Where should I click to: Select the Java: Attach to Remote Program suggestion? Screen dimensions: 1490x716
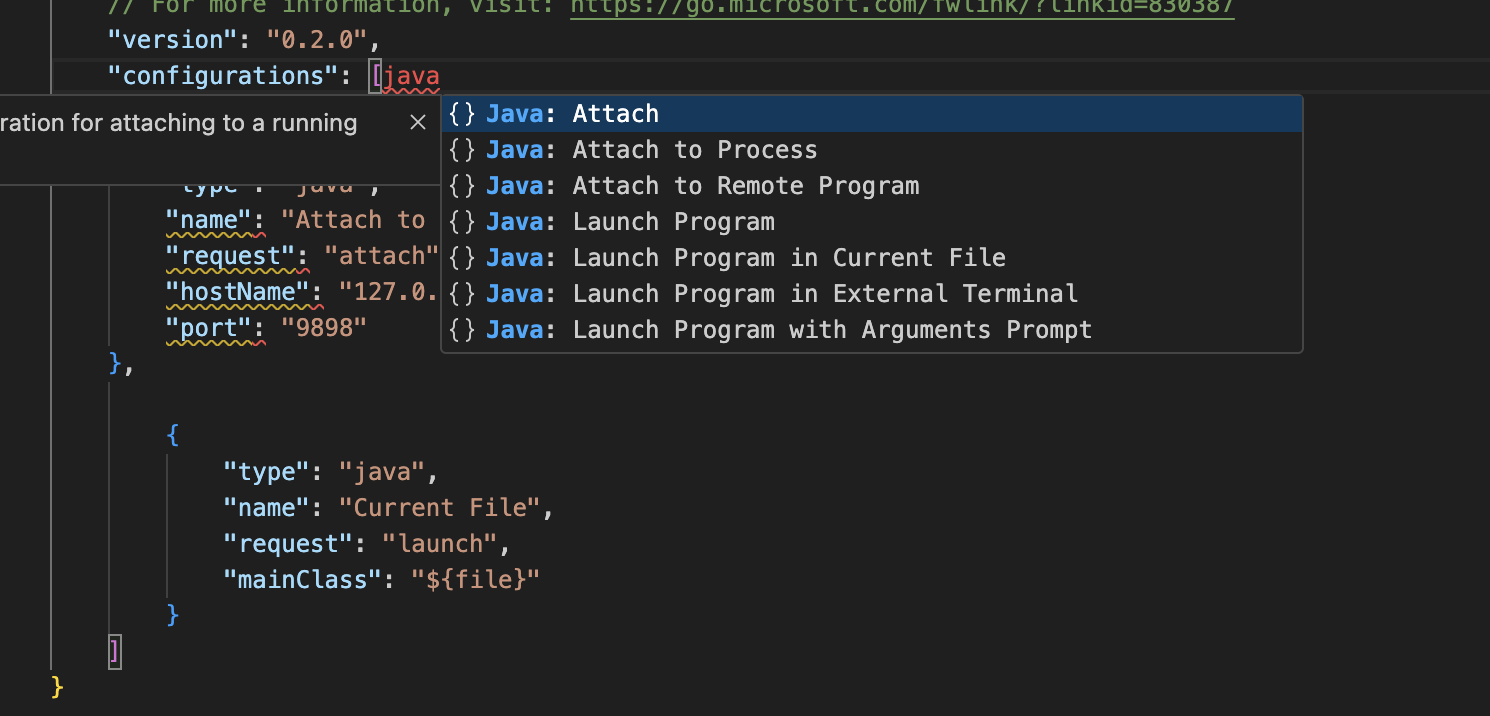[745, 186]
